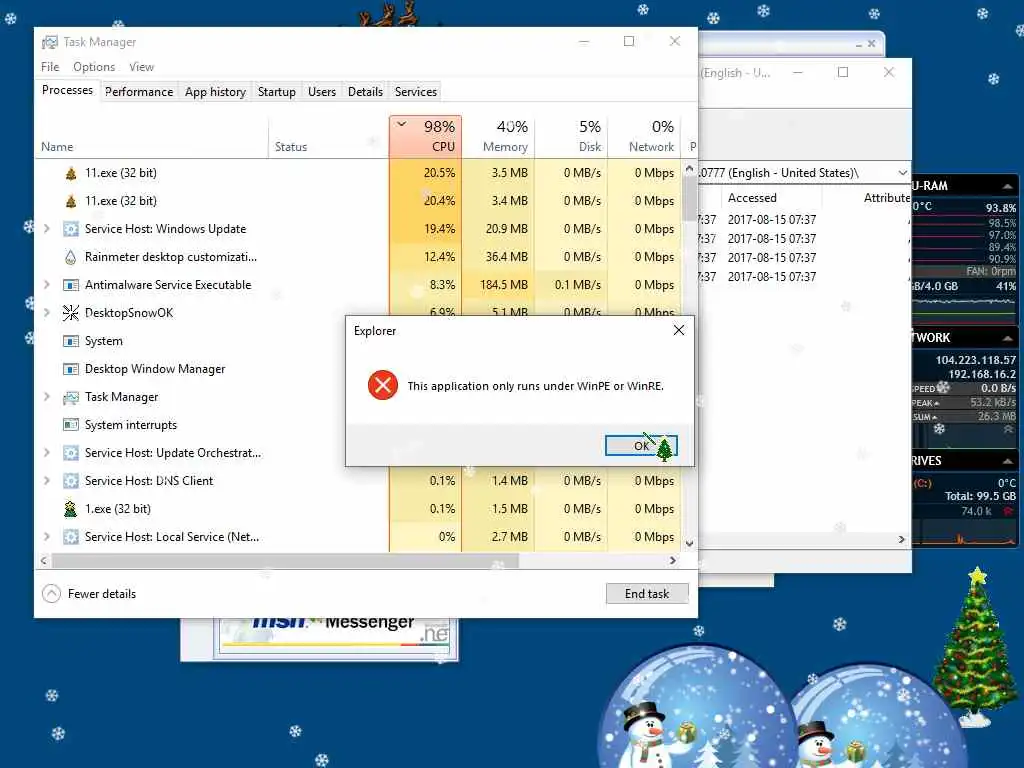Open the File menu in Task Manager
This screenshot has height=768, width=1024.
point(50,67)
